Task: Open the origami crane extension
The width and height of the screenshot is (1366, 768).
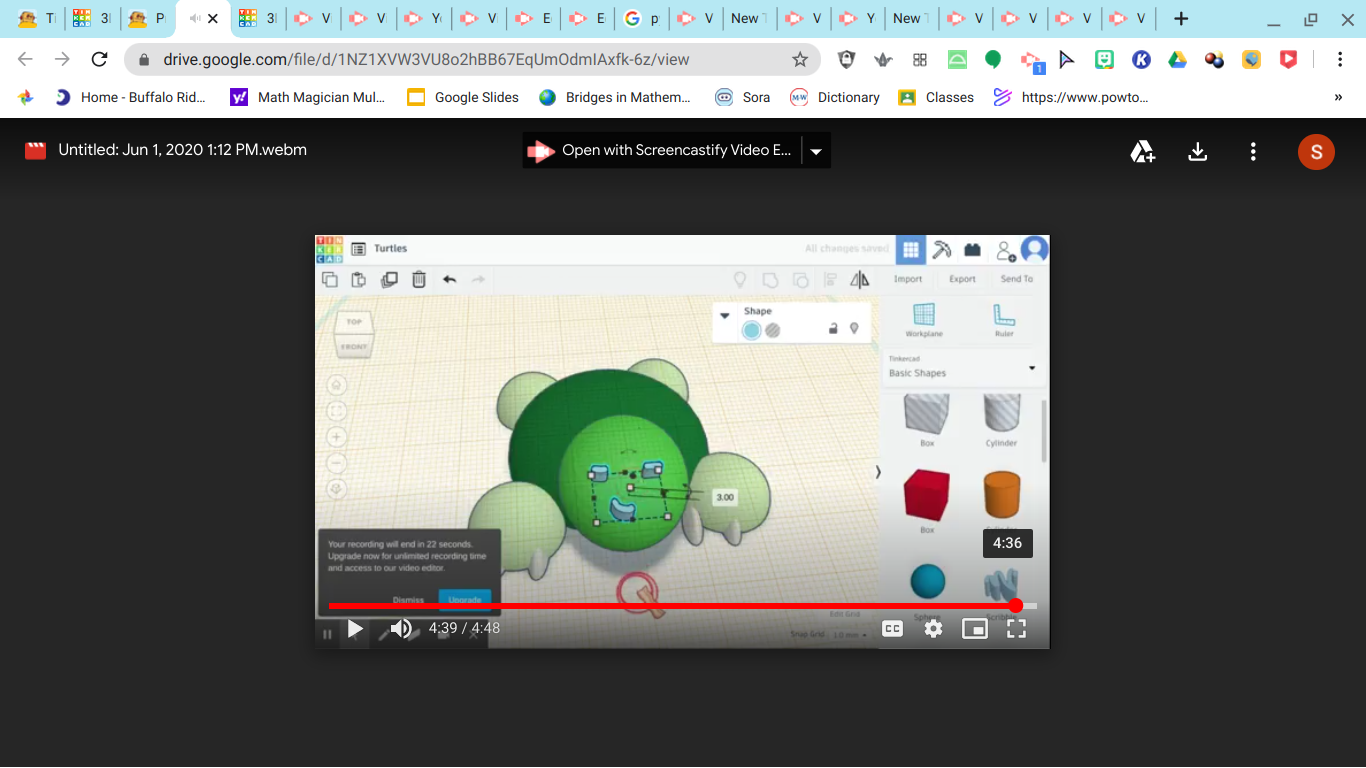Action: pos(883,60)
